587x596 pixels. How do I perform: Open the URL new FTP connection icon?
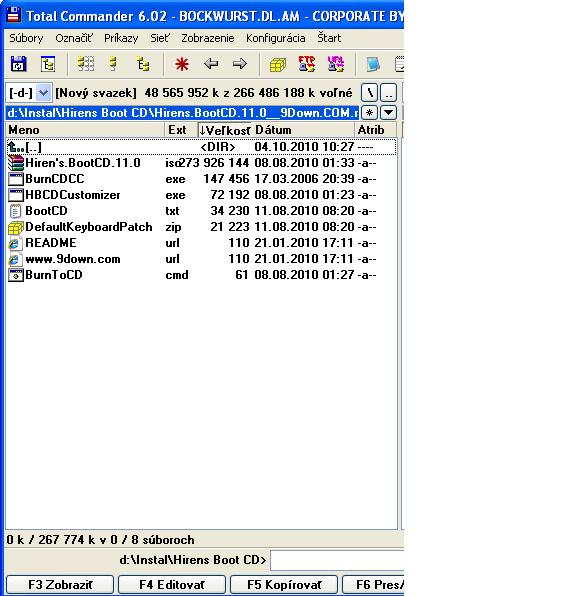point(336,64)
